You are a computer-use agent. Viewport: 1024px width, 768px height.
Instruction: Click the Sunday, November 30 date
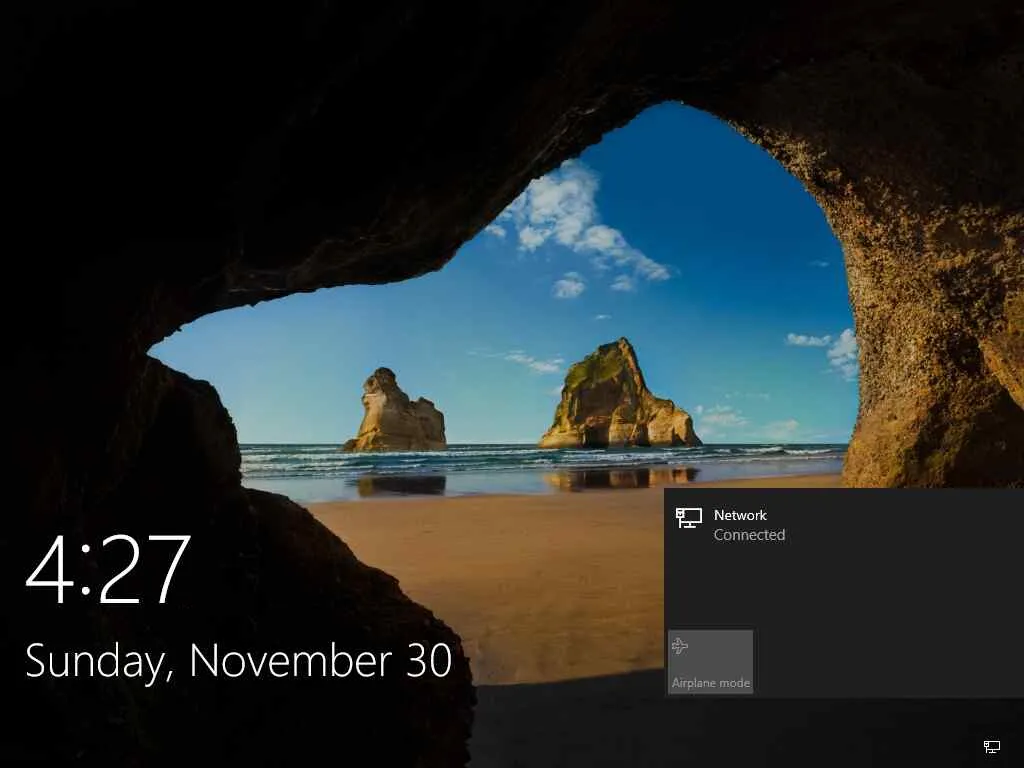pos(238,660)
